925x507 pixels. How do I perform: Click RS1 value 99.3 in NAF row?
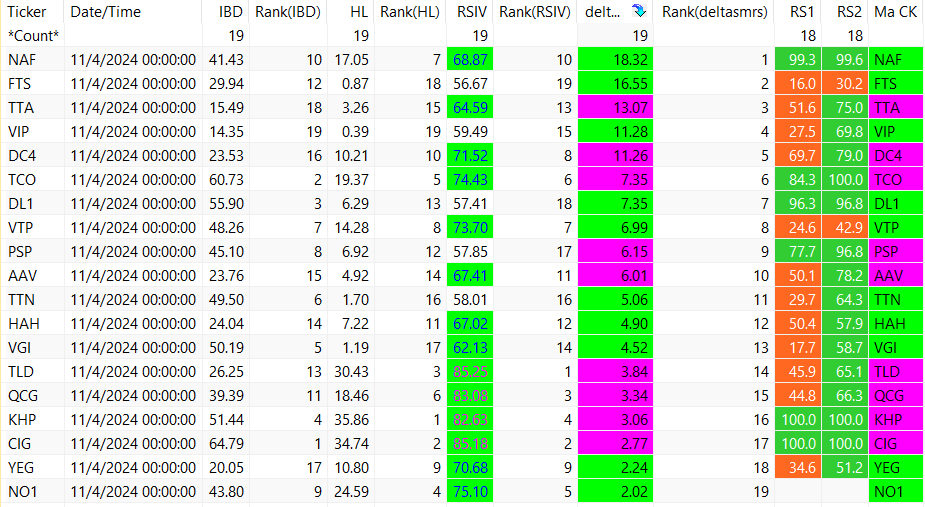[797, 60]
